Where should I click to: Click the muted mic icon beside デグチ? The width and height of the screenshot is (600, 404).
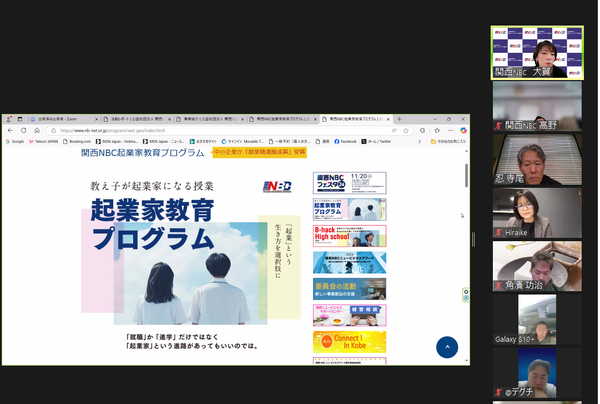(x=498, y=392)
